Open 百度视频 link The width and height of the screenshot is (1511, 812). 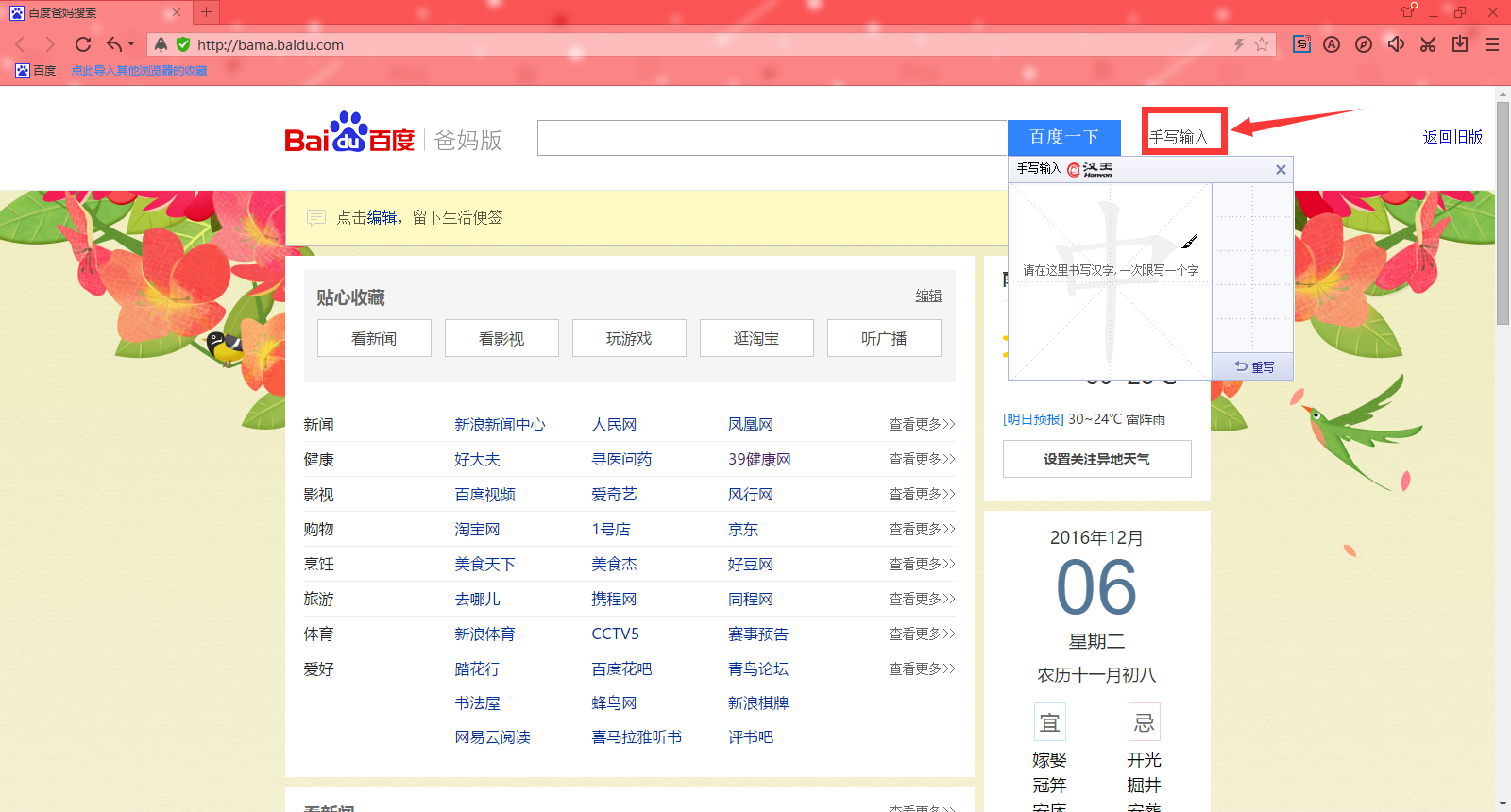tap(484, 495)
